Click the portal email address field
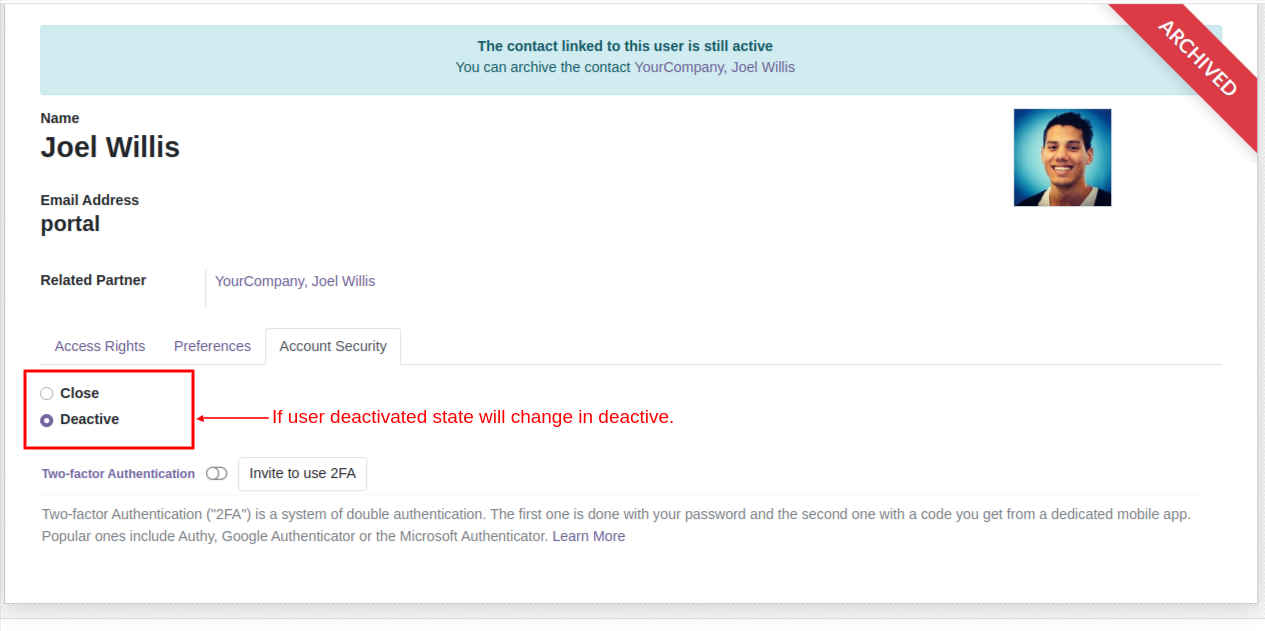The height and width of the screenshot is (631, 1265). click(x=70, y=224)
